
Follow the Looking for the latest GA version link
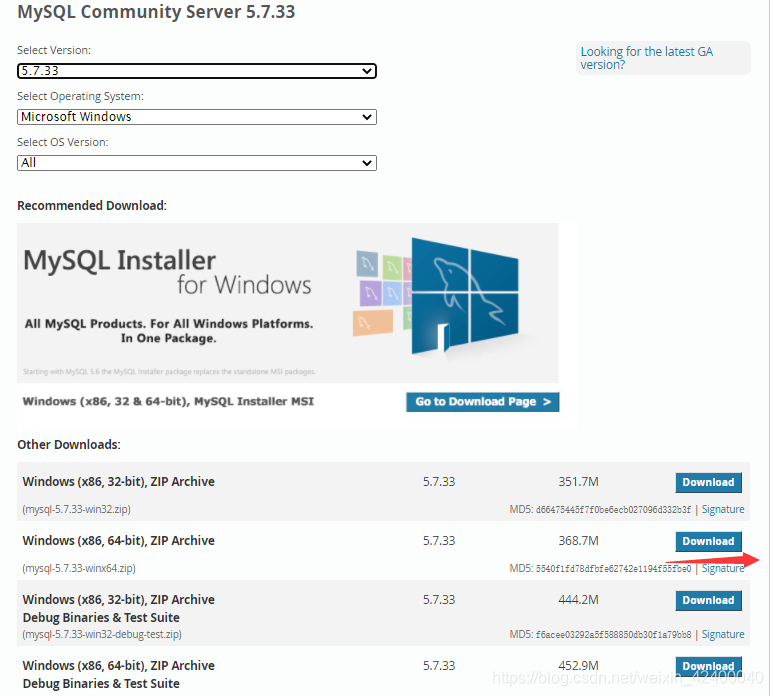(x=646, y=58)
